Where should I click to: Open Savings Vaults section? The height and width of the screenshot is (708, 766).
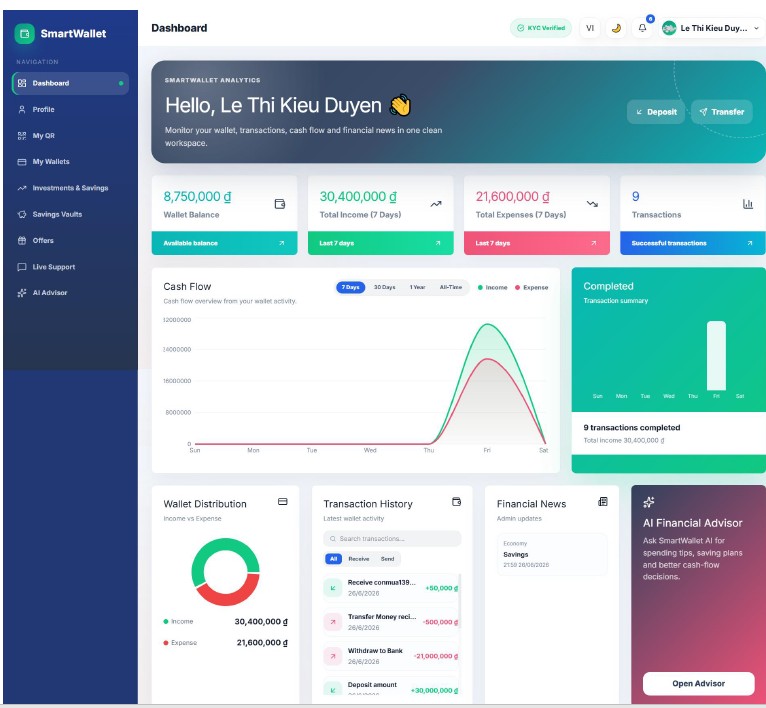pyautogui.click(x=70, y=214)
